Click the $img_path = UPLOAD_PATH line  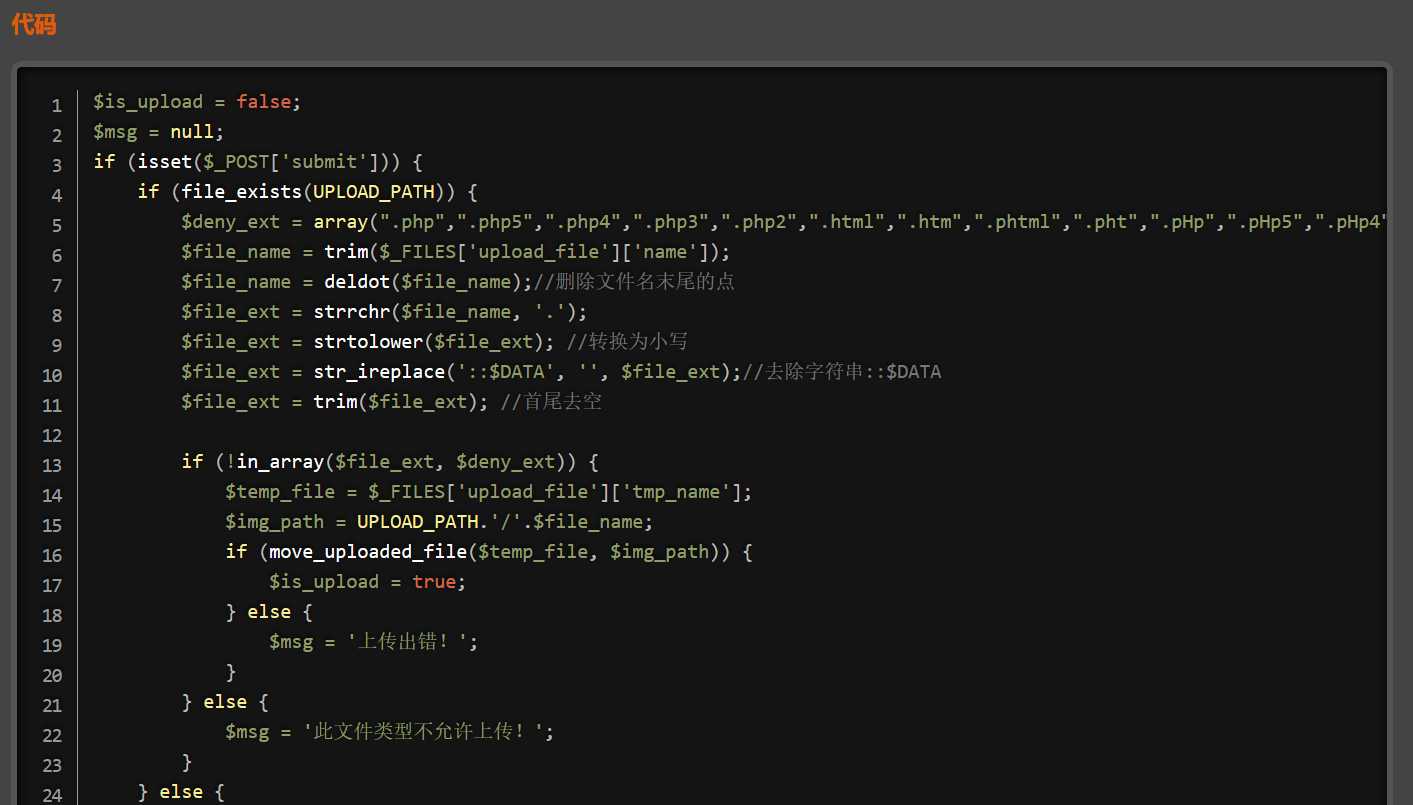pyautogui.click(x=439, y=522)
